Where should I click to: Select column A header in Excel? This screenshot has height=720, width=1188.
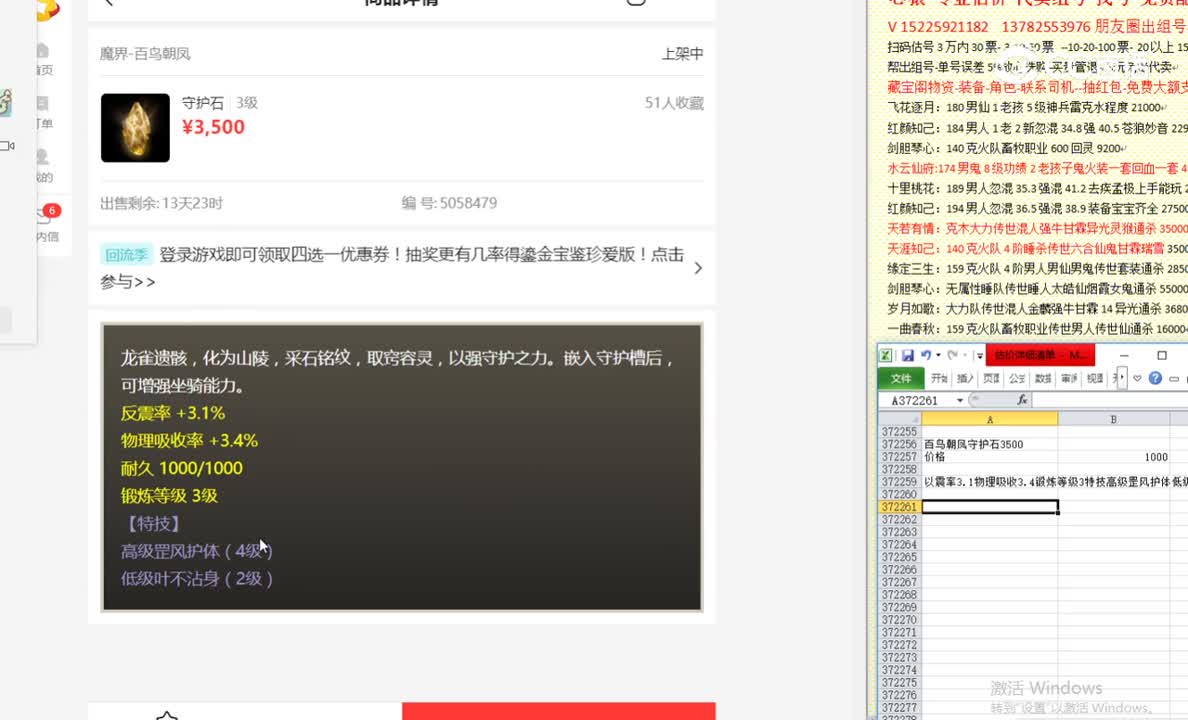tap(989, 419)
